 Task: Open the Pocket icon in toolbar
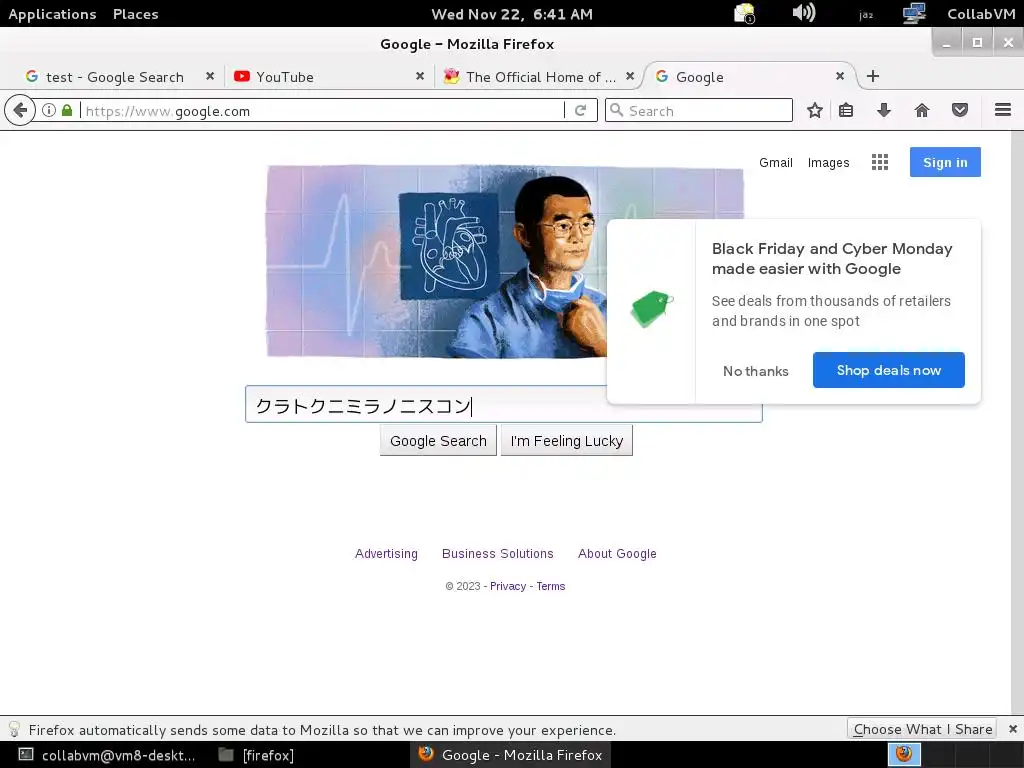click(959, 110)
